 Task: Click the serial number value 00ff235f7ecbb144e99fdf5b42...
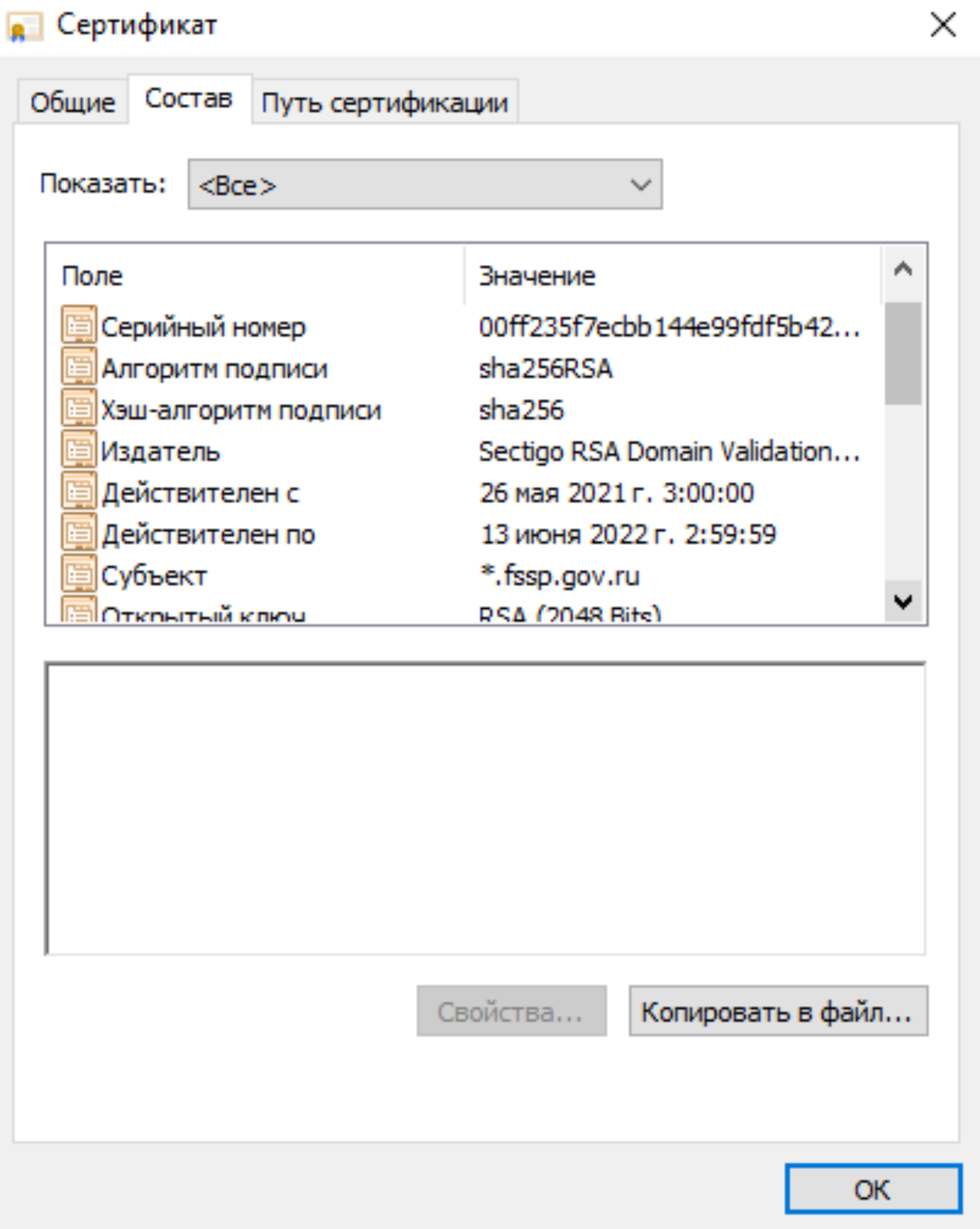670,326
